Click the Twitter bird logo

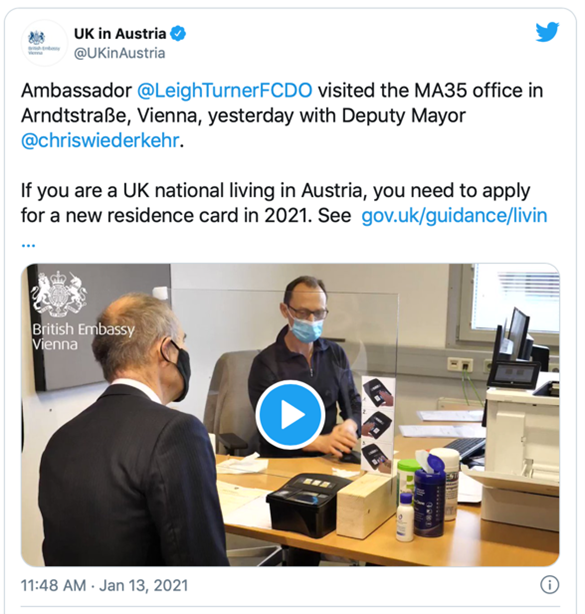(x=547, y=32)
